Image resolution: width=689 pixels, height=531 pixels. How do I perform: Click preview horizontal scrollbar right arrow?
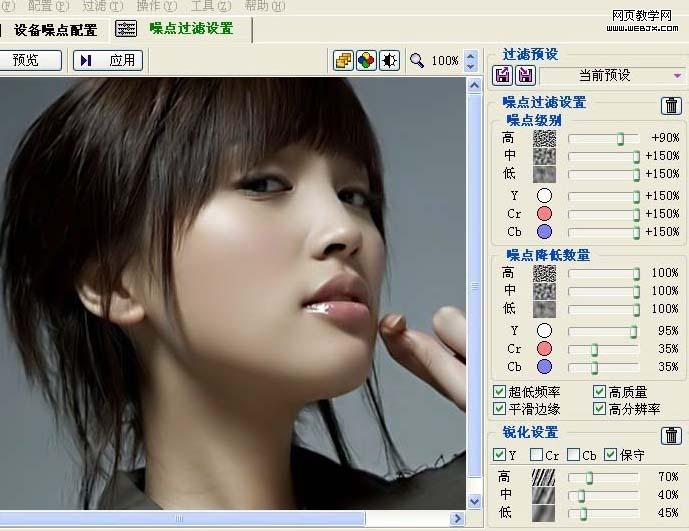(457, 519)
